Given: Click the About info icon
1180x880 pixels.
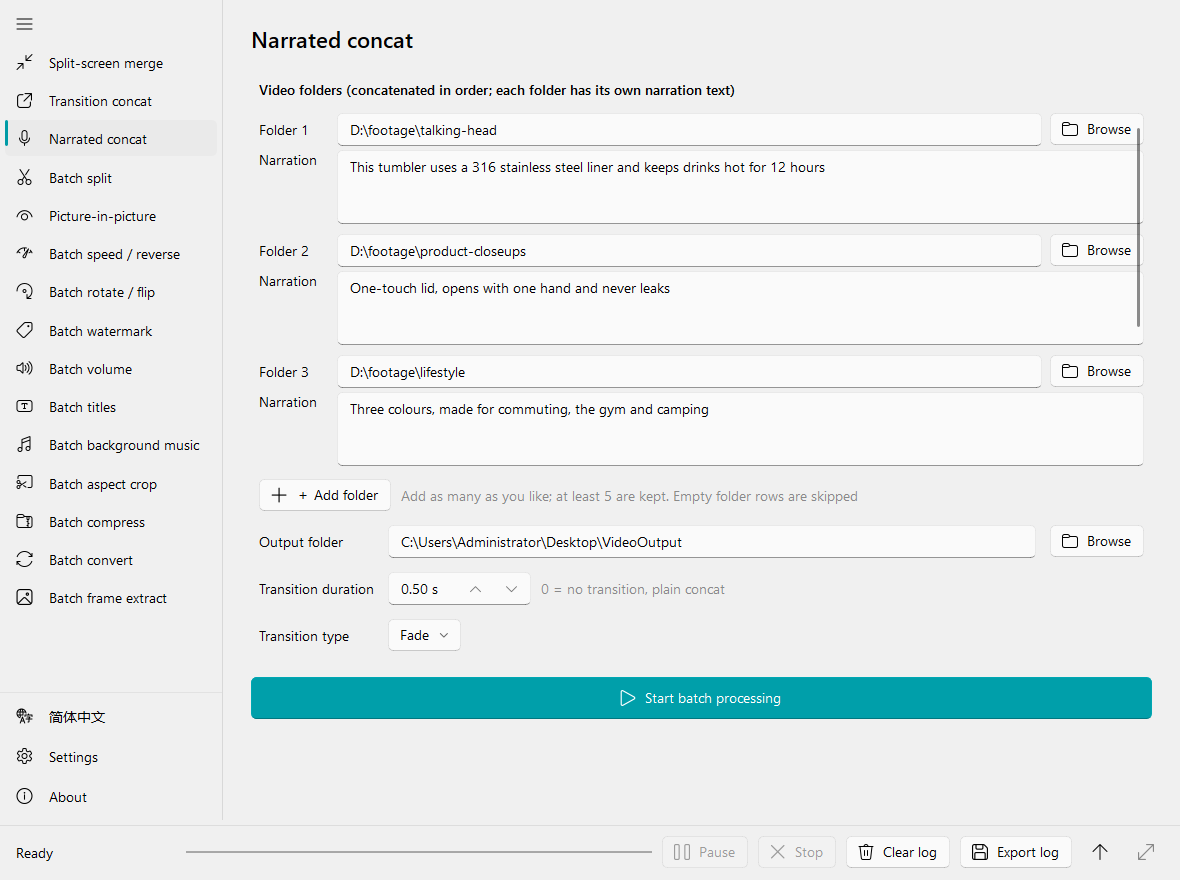Looking at the screenshot, I should pos(24,796).
